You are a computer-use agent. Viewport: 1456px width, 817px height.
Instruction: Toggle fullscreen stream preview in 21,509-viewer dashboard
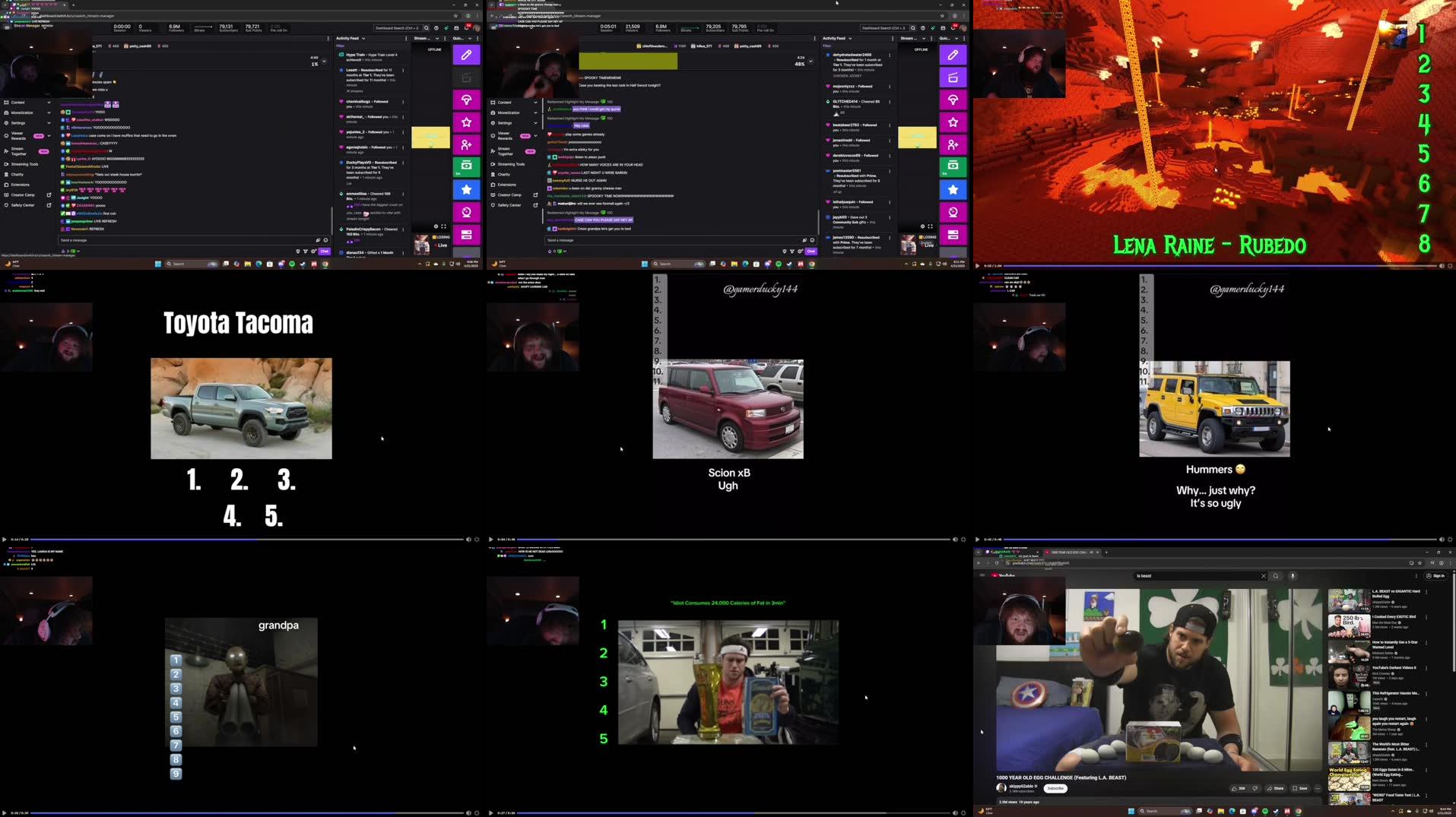[930, 226]
